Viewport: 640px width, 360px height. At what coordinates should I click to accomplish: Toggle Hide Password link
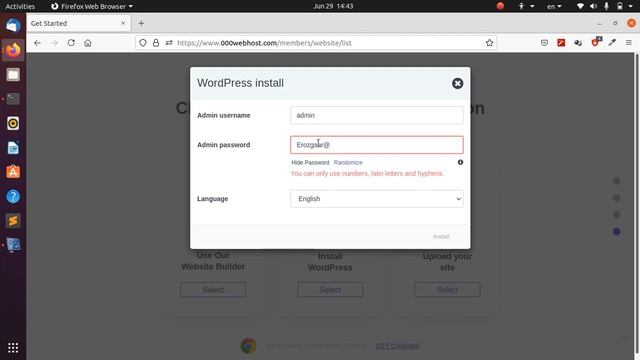[x=310, y=162]
